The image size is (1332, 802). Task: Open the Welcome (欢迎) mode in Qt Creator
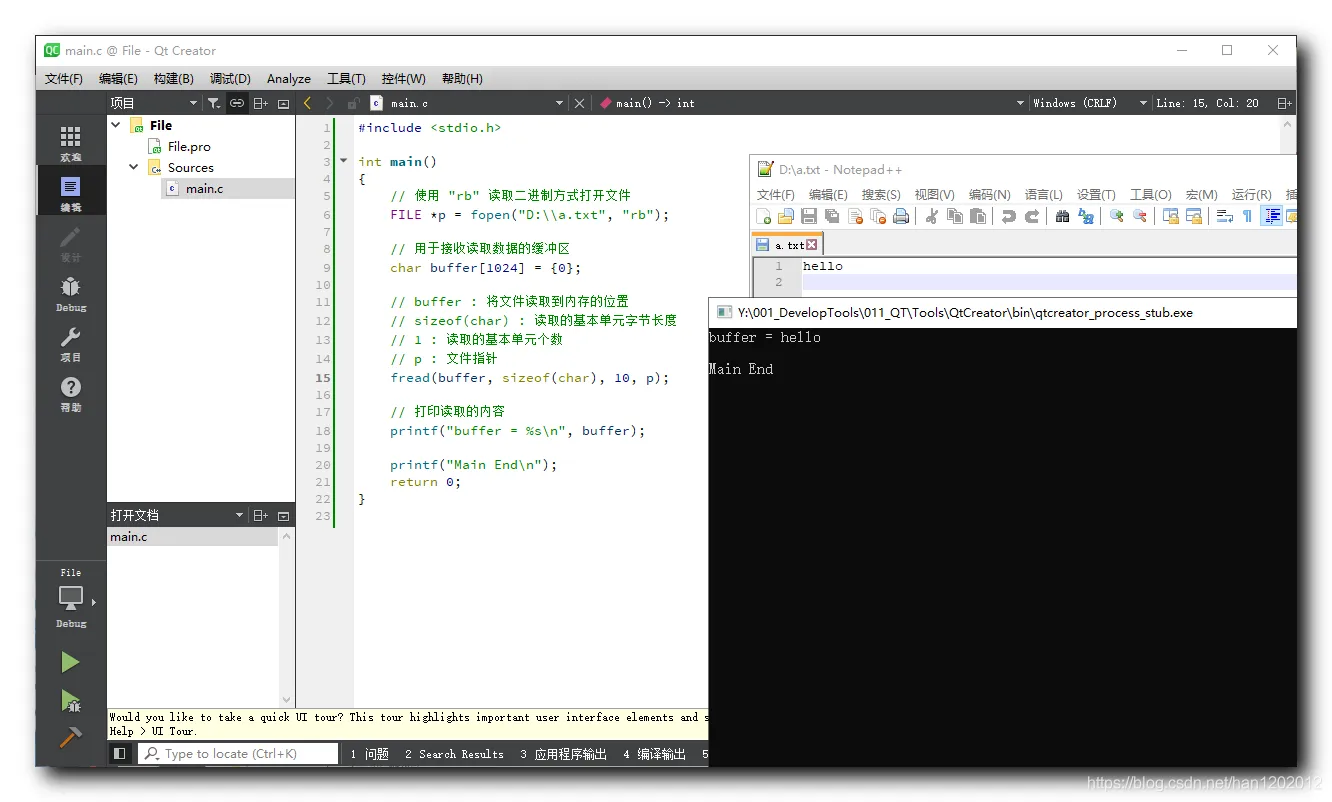click(70, 142)
